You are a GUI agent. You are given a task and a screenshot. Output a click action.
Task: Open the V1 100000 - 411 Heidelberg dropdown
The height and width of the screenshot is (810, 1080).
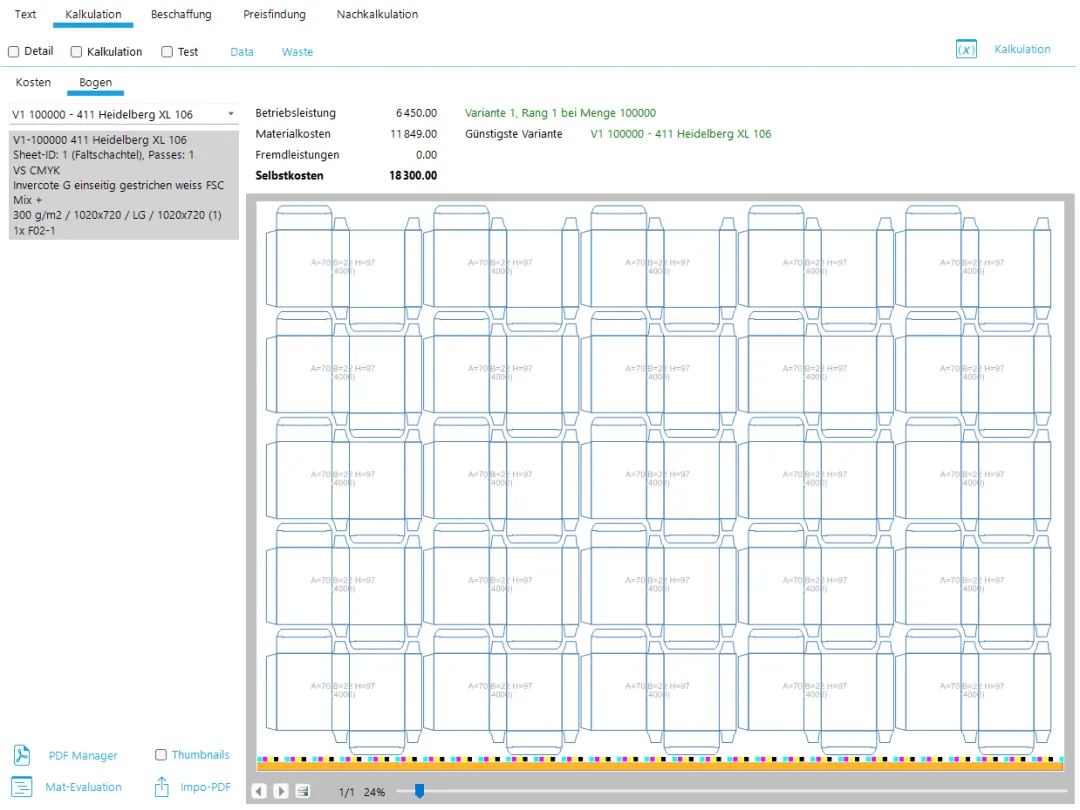click(x=124, y=114)
